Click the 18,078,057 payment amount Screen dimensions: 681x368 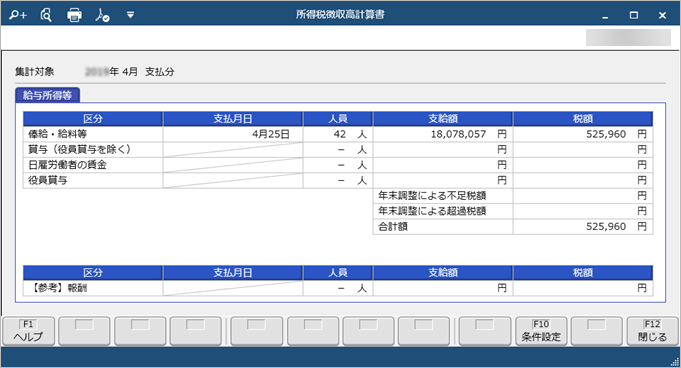[458, 134]
